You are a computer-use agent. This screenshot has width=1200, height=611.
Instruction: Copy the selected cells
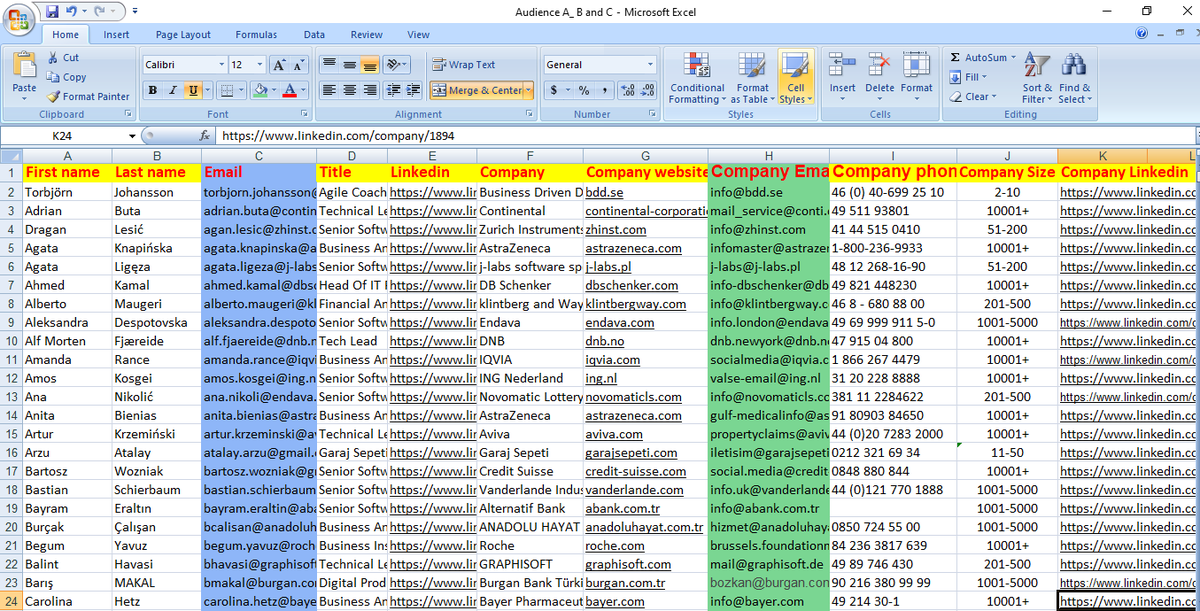coord(66,77)
